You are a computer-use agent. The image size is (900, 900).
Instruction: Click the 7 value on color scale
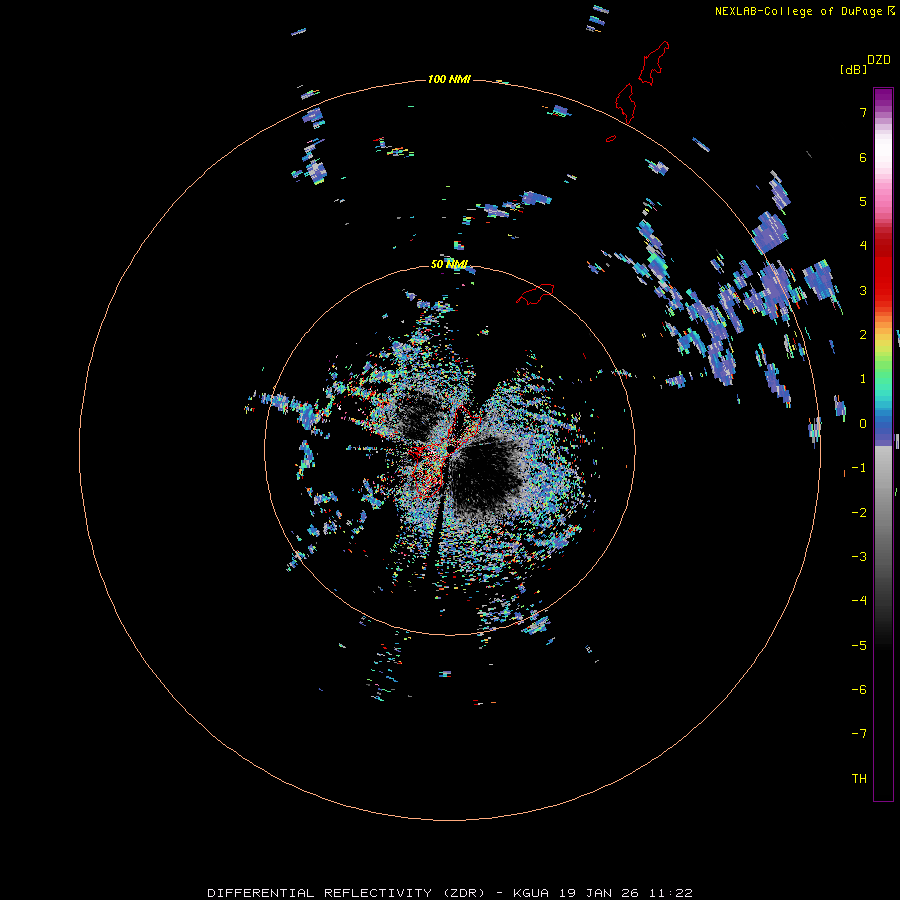tap(863, 112)
